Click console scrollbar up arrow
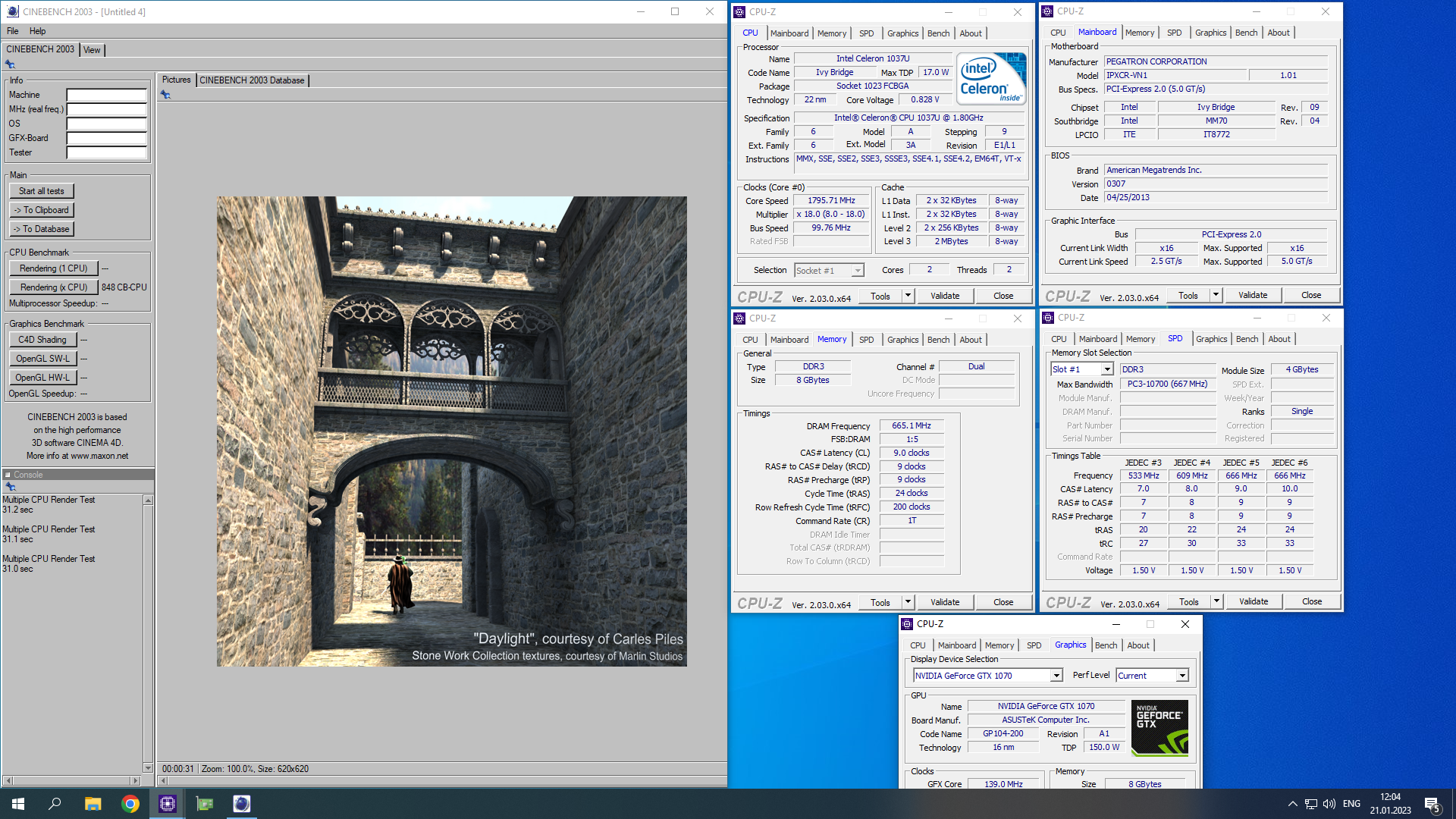This screenshot has width=1456, height=819. 148,500
